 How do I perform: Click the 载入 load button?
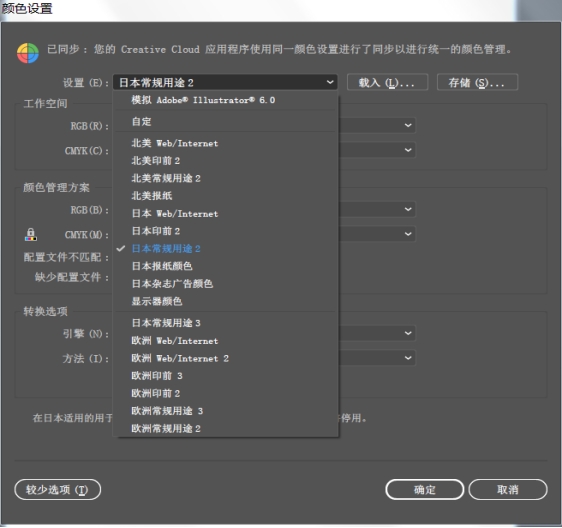click(x=387, y=82)
